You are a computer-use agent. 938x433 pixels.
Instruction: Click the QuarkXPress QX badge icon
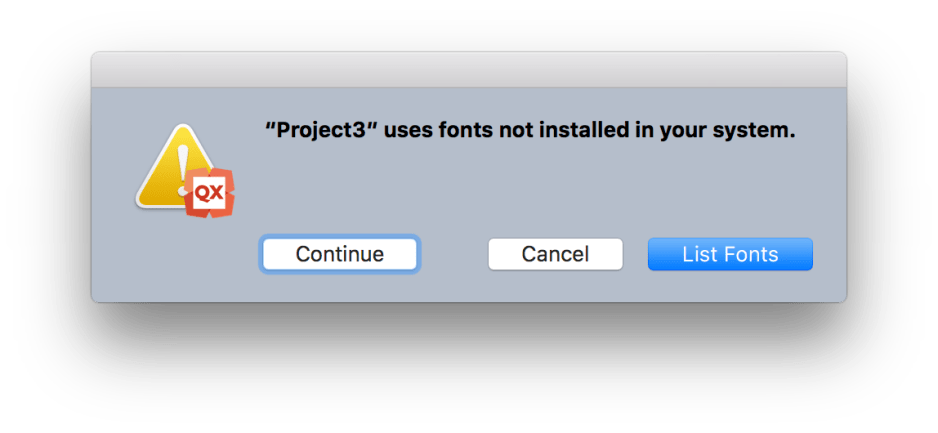(210, 192)
